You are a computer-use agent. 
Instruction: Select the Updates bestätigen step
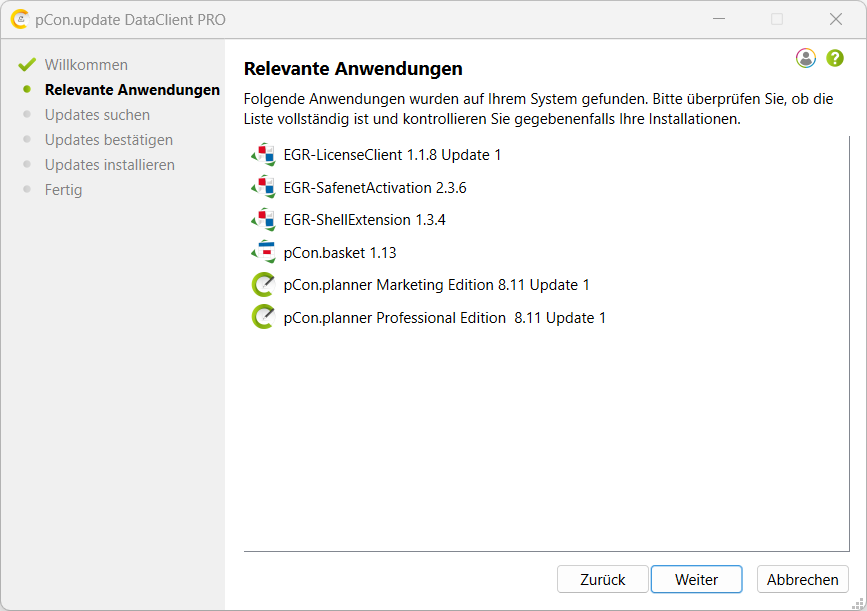(109, 140)
